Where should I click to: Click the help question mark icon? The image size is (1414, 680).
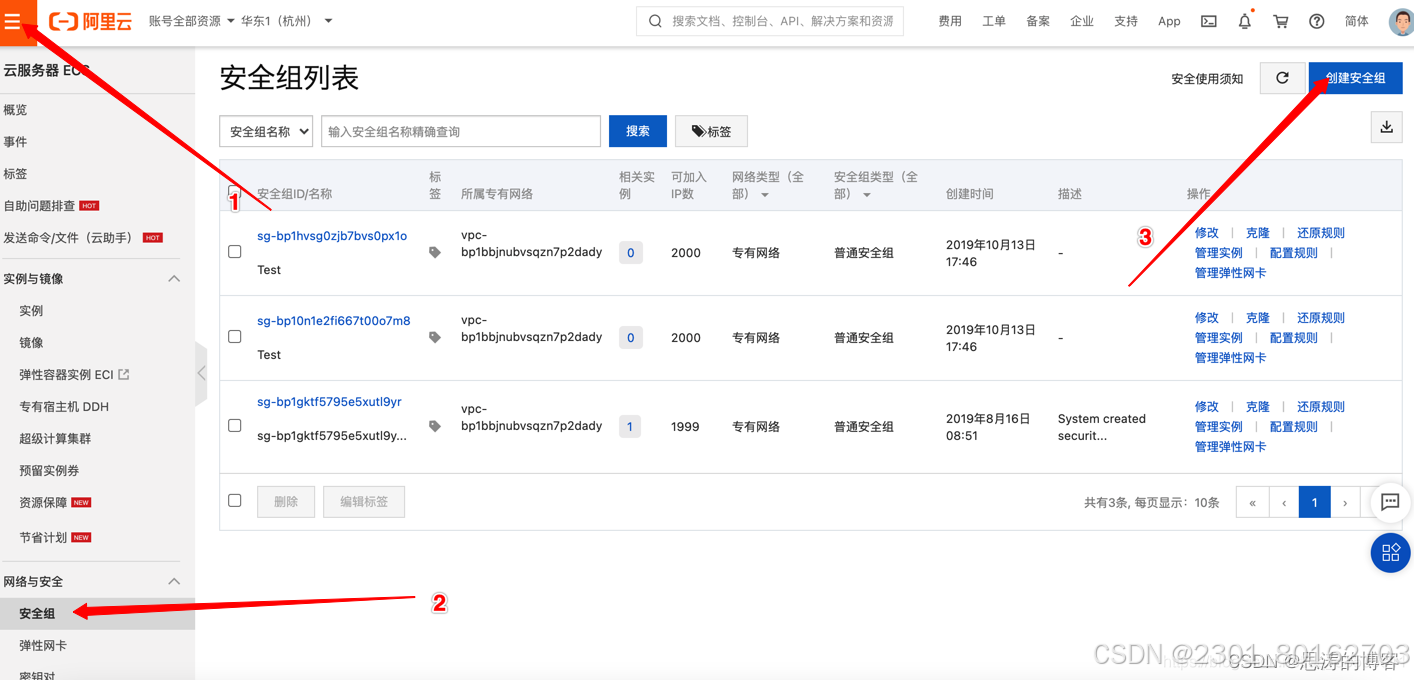(x=1316, y=20)
